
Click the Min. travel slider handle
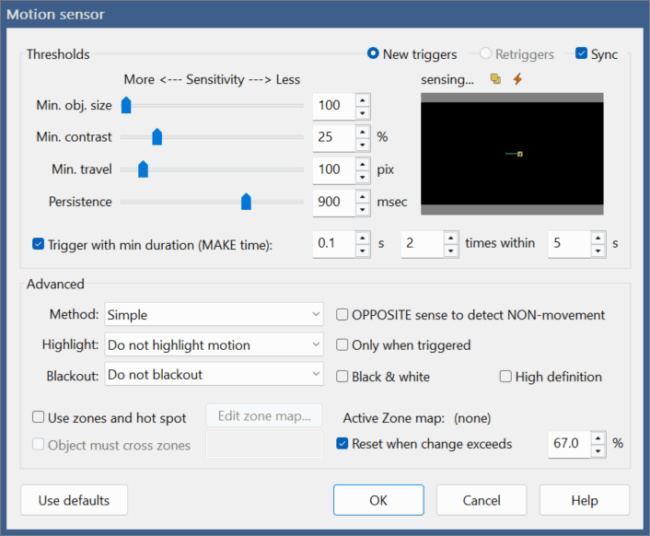(x=143, y=170)
